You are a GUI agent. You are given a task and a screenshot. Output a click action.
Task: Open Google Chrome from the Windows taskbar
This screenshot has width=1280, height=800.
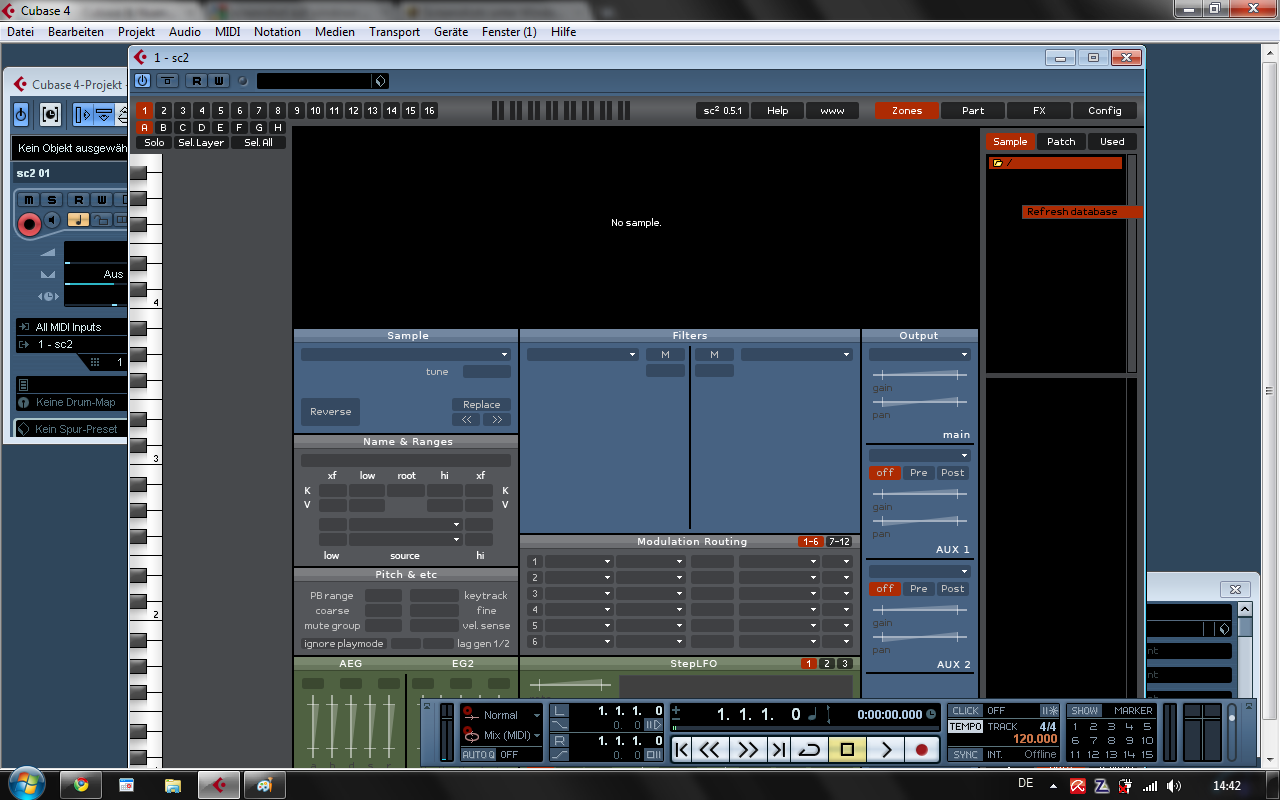pyautogui.click(x=81, y=785)
